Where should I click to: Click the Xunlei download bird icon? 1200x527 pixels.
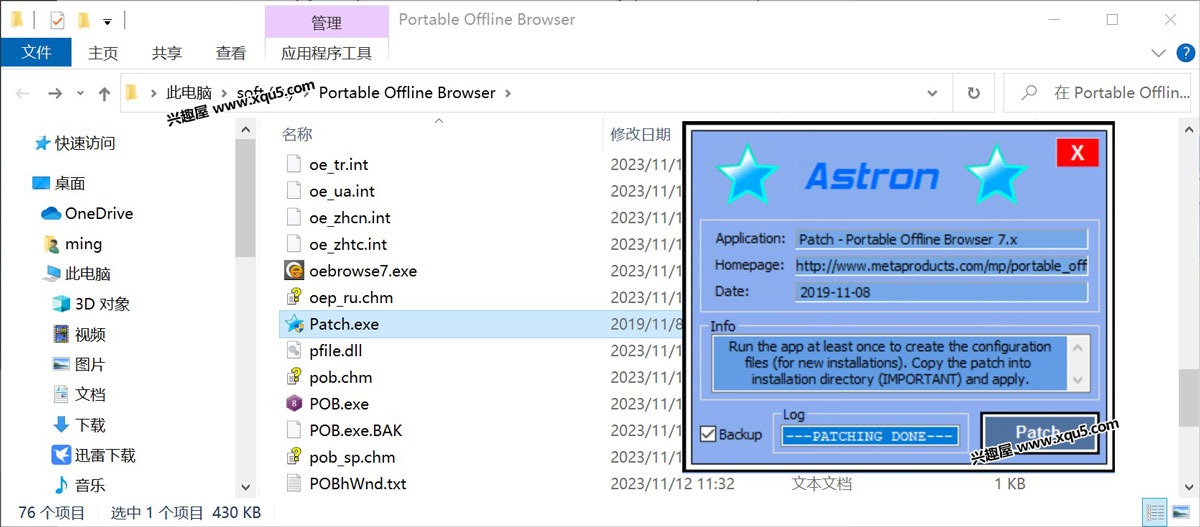[61, 455]
